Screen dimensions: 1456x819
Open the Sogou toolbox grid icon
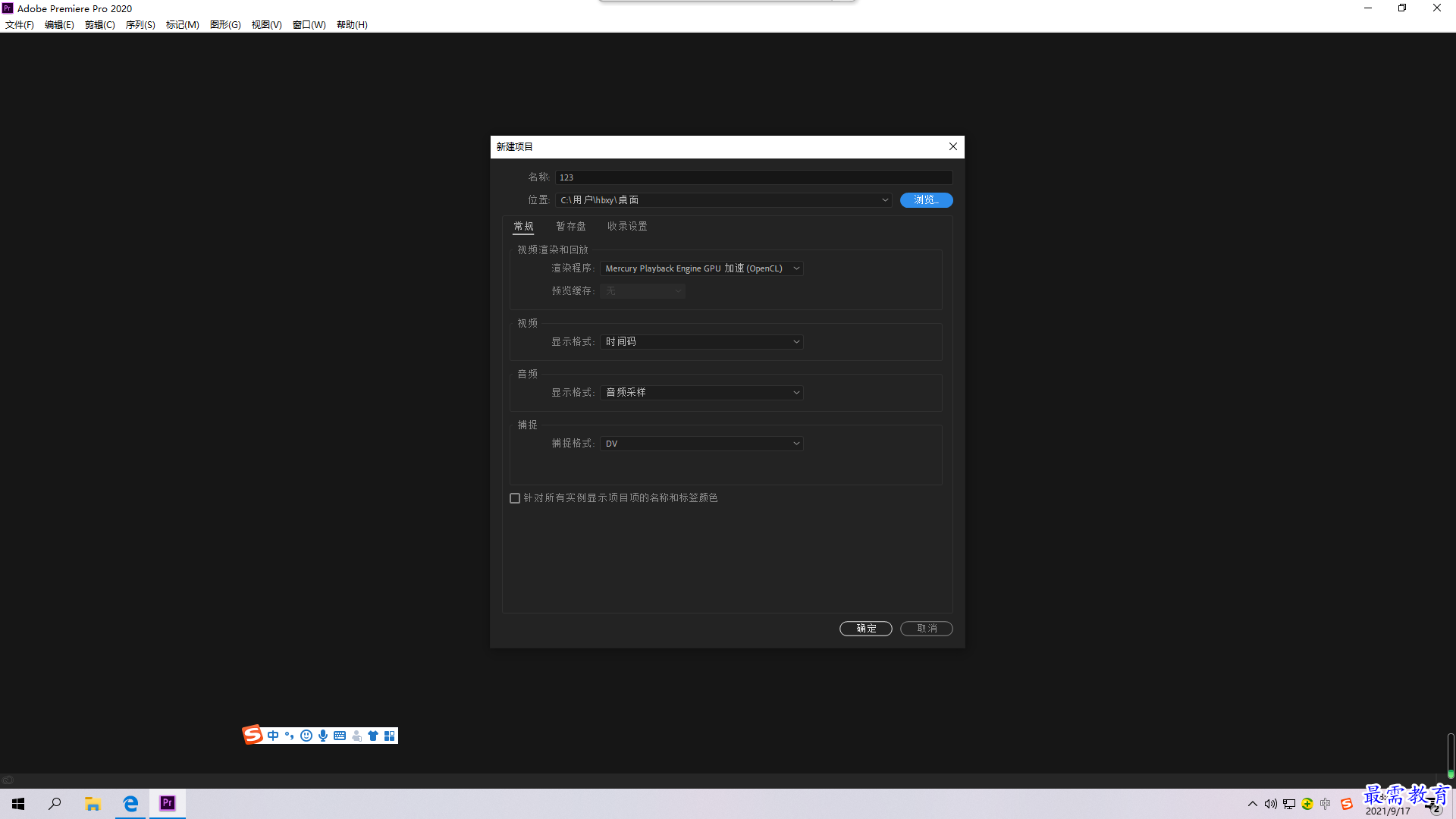pyautogui.click(x=390, y=736)
